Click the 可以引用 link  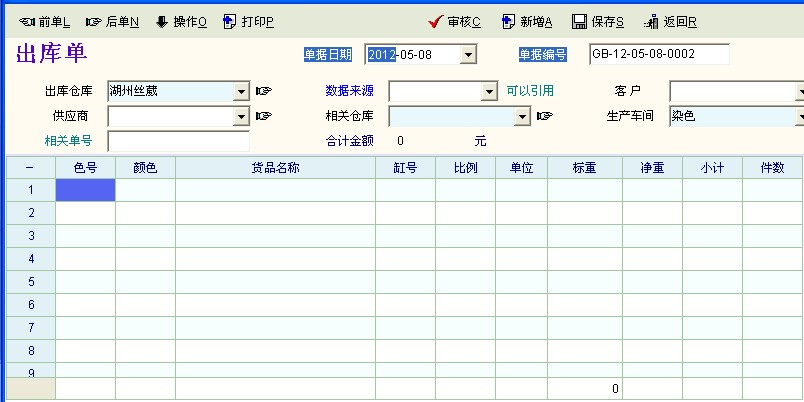(x=529, y=91)
